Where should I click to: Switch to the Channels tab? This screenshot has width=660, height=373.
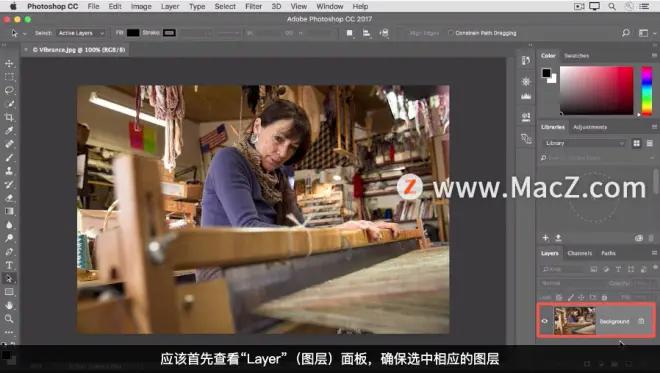coord(580,253)
